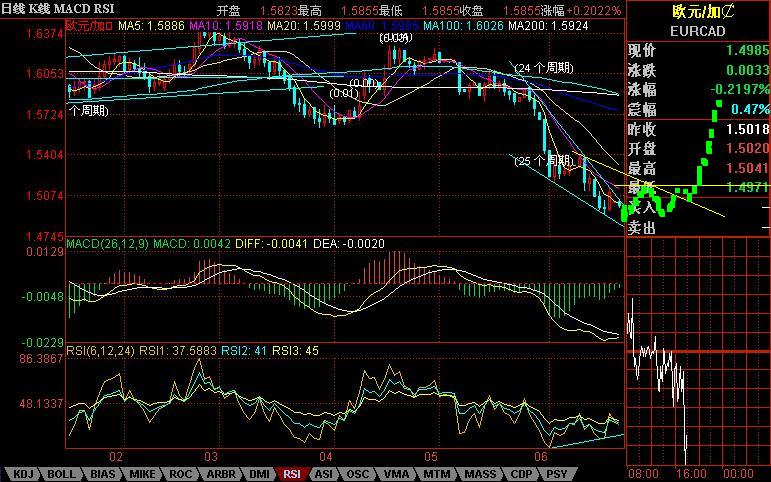Screen dimensions: 771x482
Task: Open the BOLL indicator tab
Action: tap(61, 475)
